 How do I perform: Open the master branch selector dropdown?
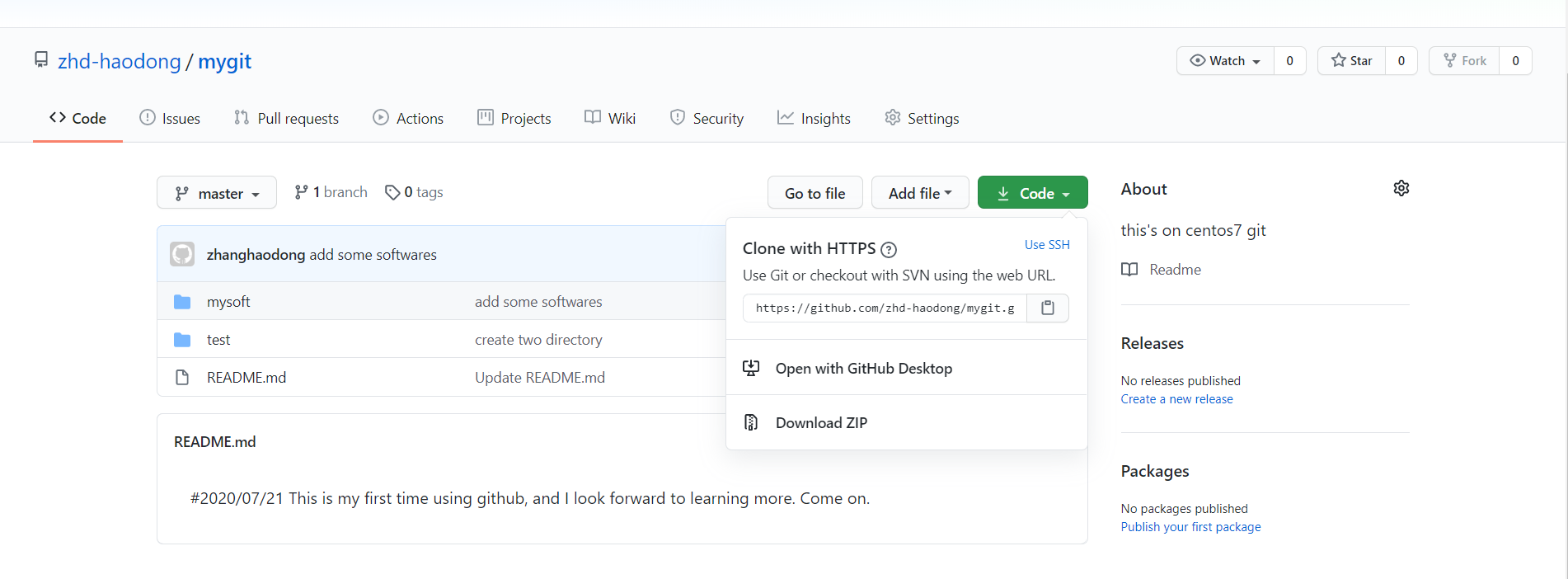click(217, 193)
